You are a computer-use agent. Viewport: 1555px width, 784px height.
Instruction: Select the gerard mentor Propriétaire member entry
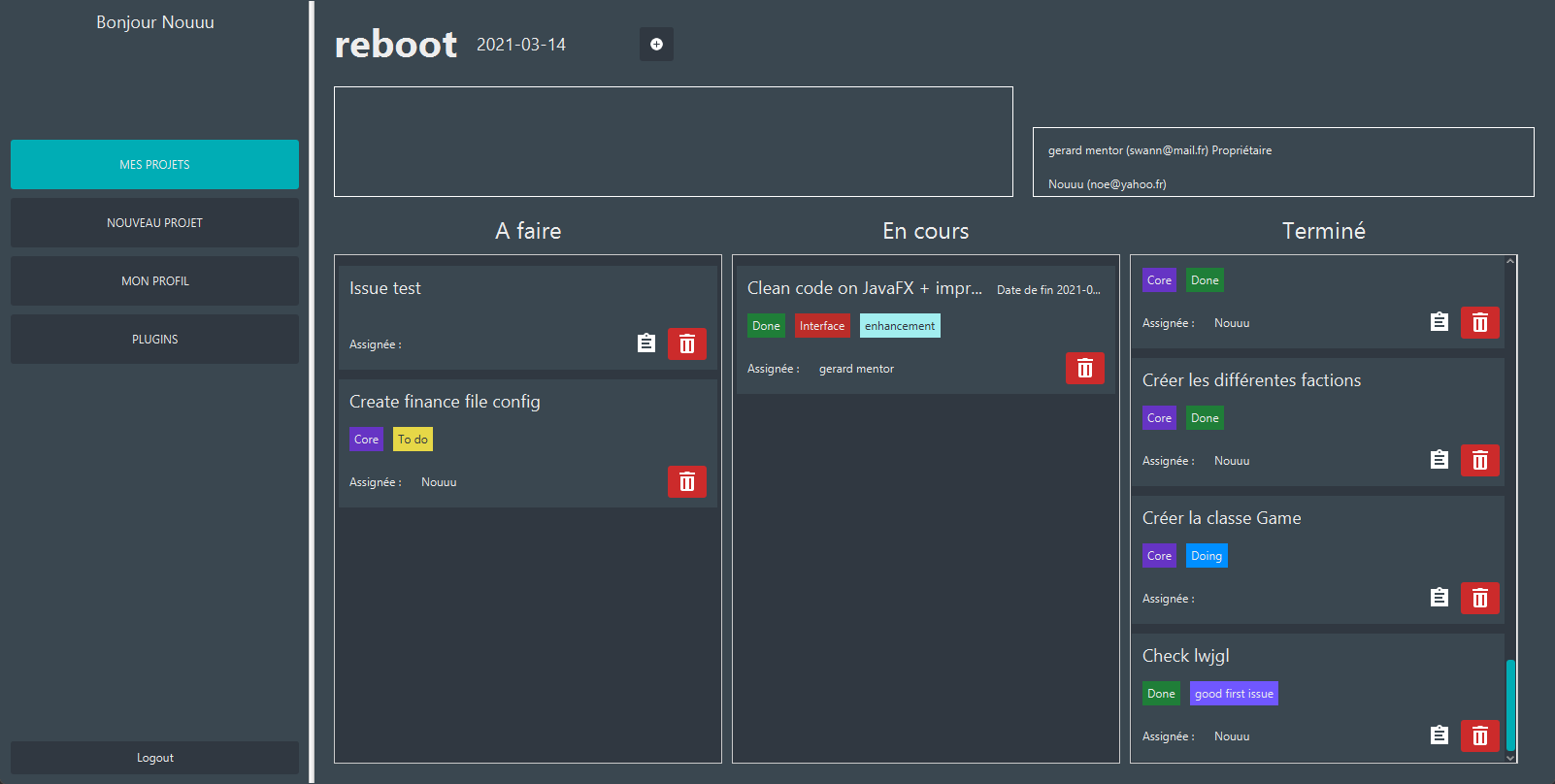[x=1160, y=150]
